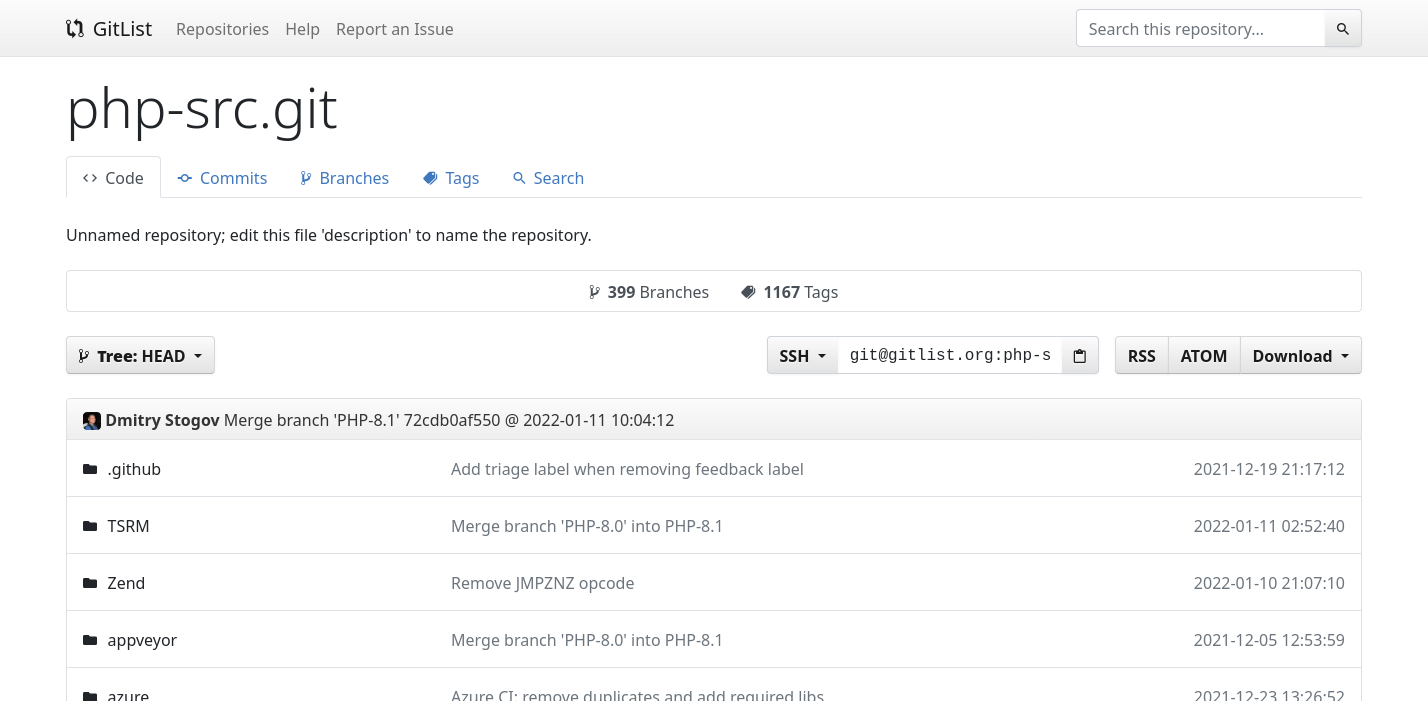Click the search magnifier button
The height and width of the screenshot is (701, 1428).
pos(1343,29)
